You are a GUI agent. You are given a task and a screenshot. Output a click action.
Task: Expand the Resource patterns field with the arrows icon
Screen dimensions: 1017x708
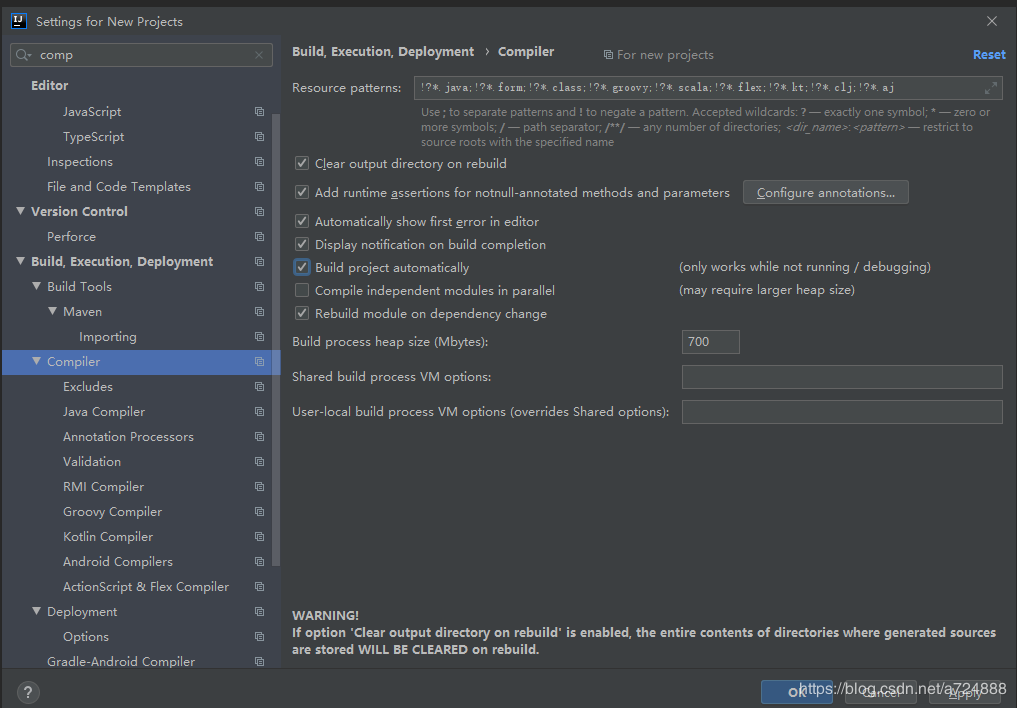(x=990, y=88)
